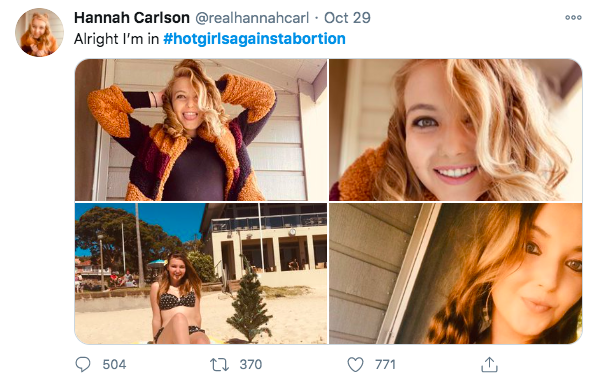The height and width of the screenshot is (383, 597).
Task: Open the #hotgirlsagainstabortion hashtag
Action: pyautogui.click(x=254, y=39)
